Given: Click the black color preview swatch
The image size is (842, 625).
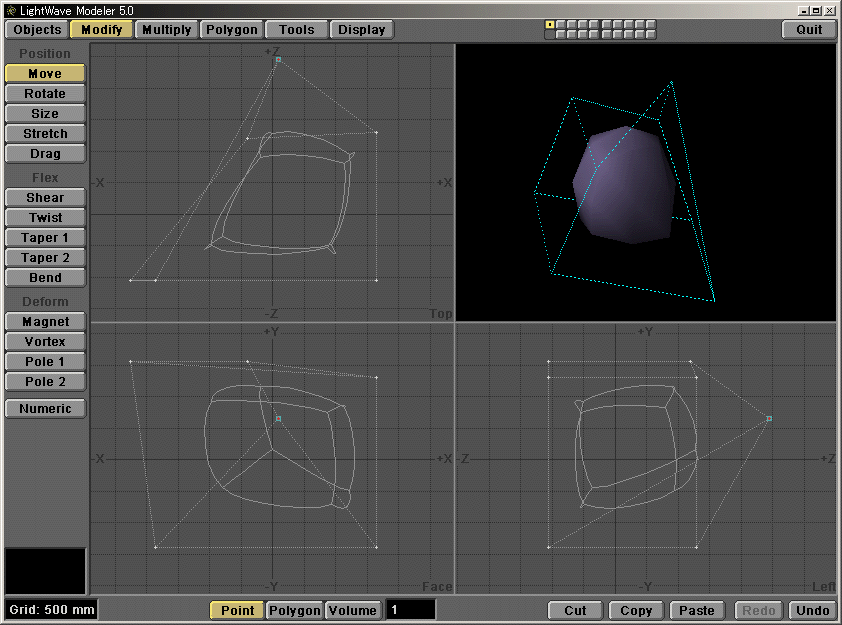Looking at the screenshot, I should pyautogui.click(x=44, y=570).
